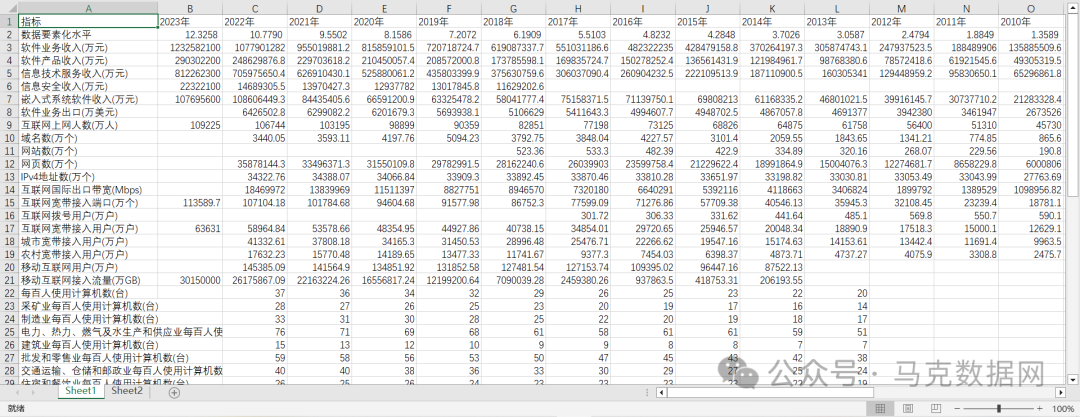
Task: Select value 12.3258 in row 2
Action: 189,34
